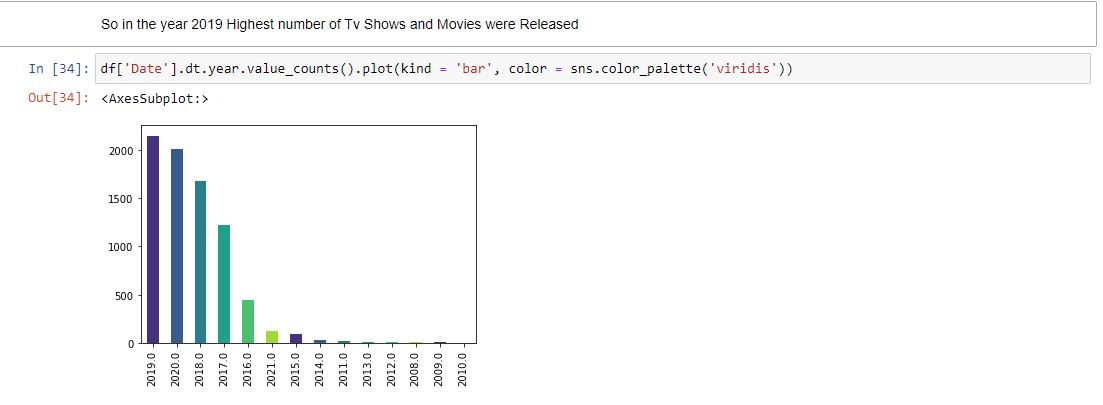Click the 500 y-axis tick label

122,295
